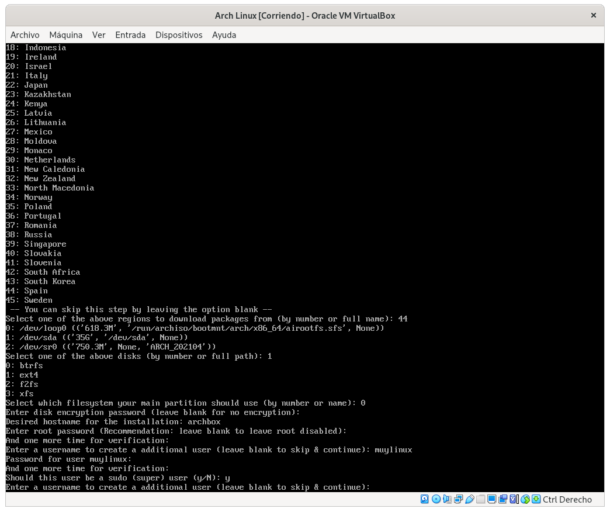Click the '2: f2fs' filesystem line
This screenshot has width=610, height=512.
[x=22, y=384]
